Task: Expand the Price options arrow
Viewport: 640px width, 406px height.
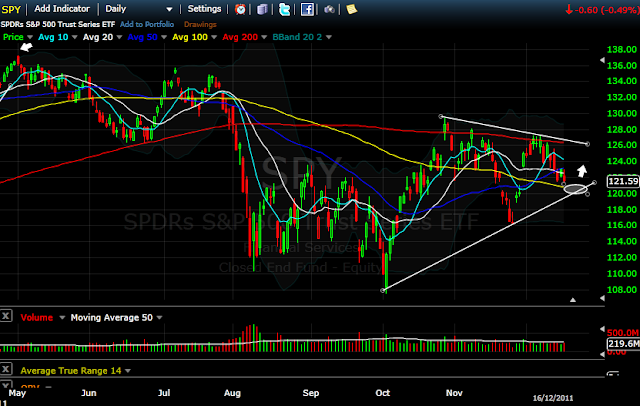Action: [29, 37]
